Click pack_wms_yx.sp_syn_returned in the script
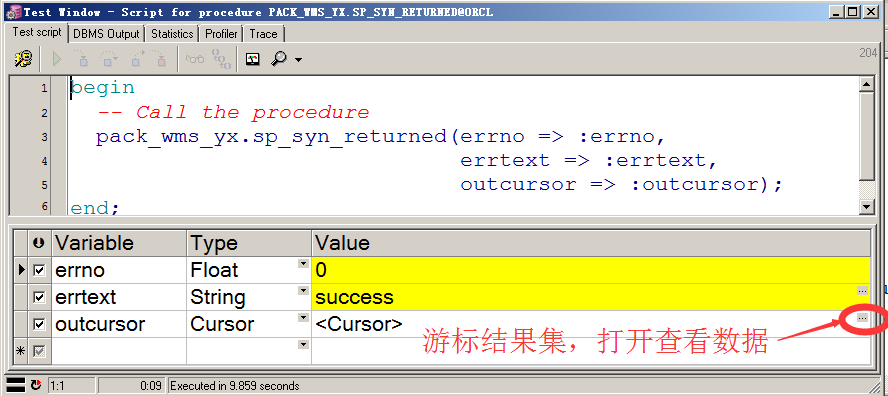This screenshot has width=888, height=396. [271, 137]
